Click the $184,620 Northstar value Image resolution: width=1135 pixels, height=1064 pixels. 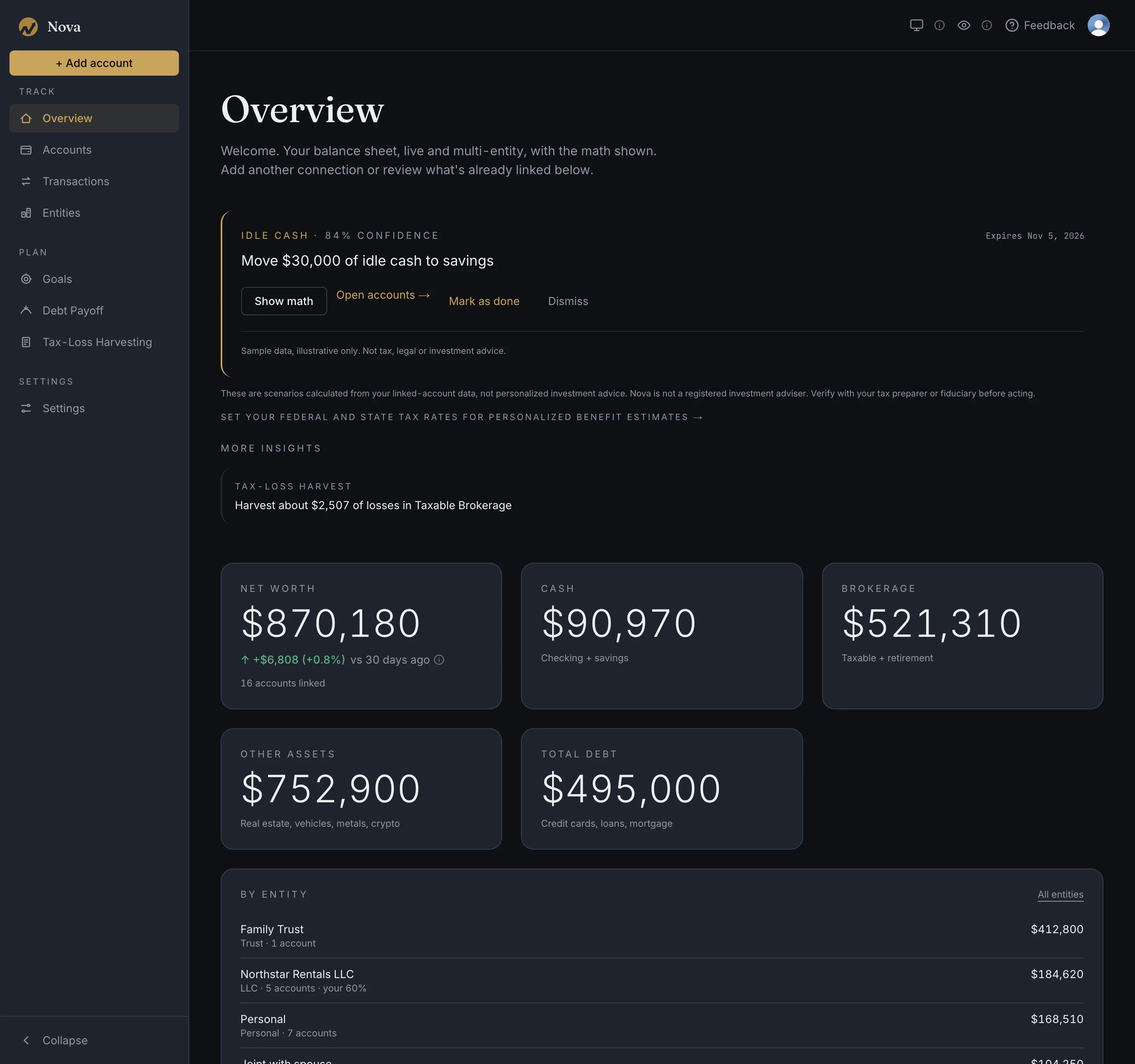pyautogui.click(x=1057, y=975)
